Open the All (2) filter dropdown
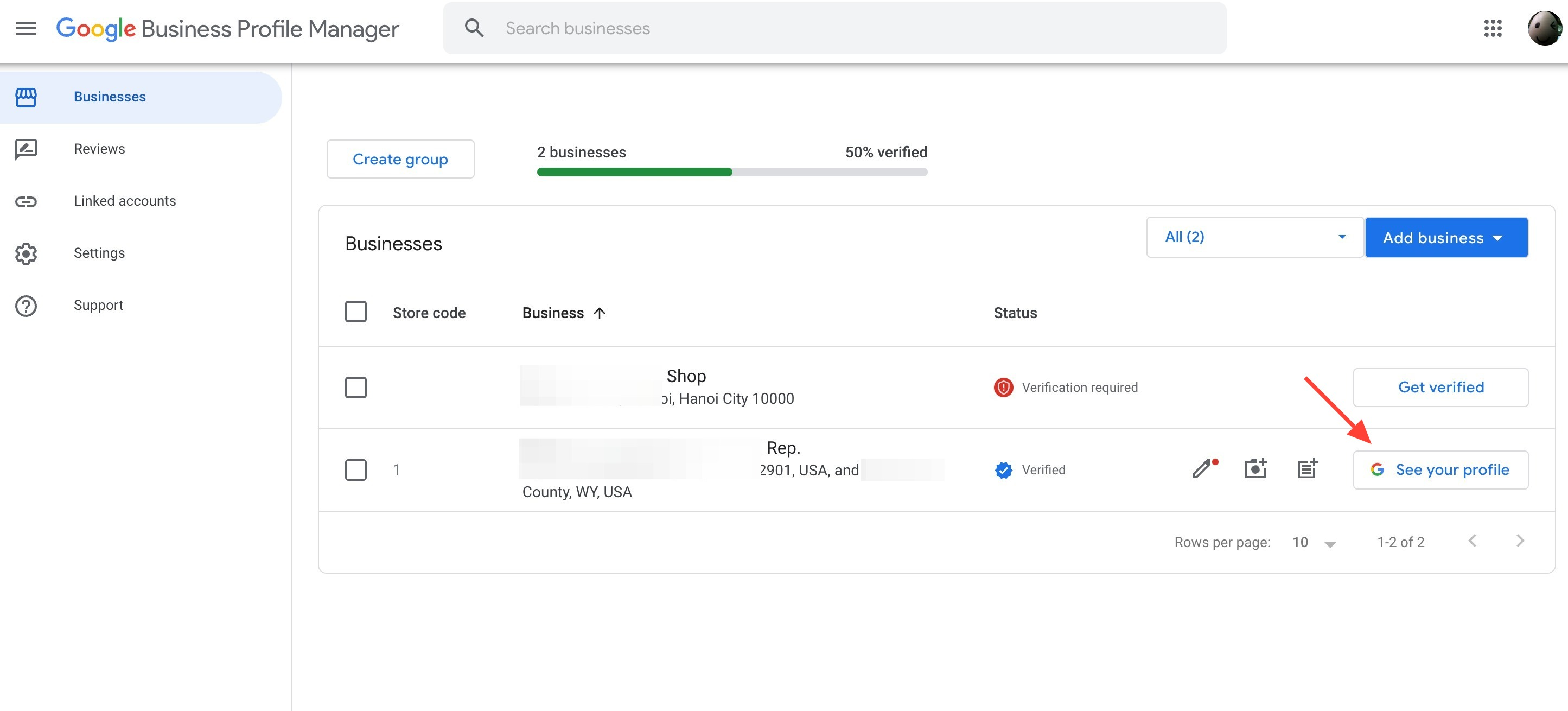The height and width of the screenshot is (711, 1568). tap(1254, 237)
